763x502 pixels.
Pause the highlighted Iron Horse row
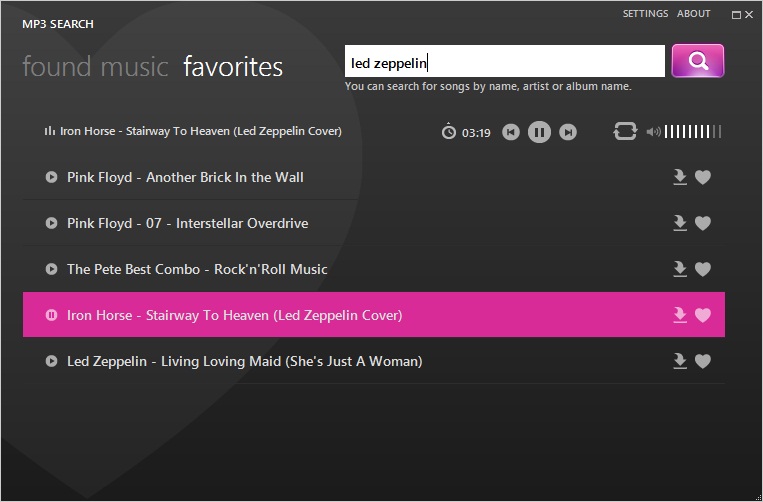click(51, 316)
